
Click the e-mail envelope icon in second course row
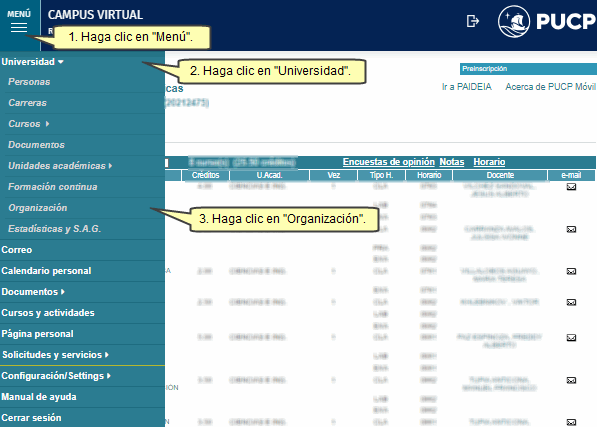point(571,229)
